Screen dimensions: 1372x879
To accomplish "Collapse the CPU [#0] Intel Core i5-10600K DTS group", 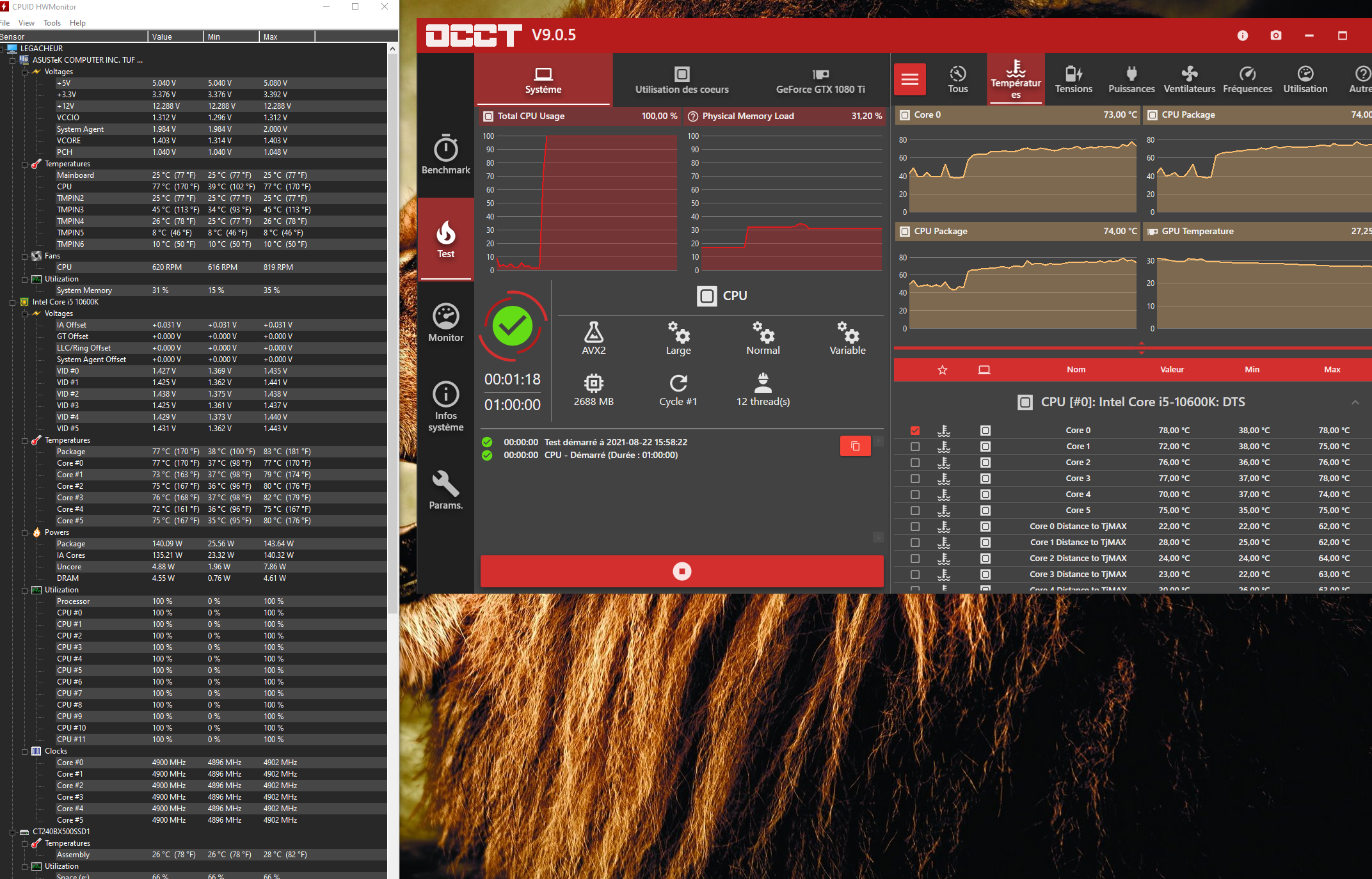I will point(1355,402).
